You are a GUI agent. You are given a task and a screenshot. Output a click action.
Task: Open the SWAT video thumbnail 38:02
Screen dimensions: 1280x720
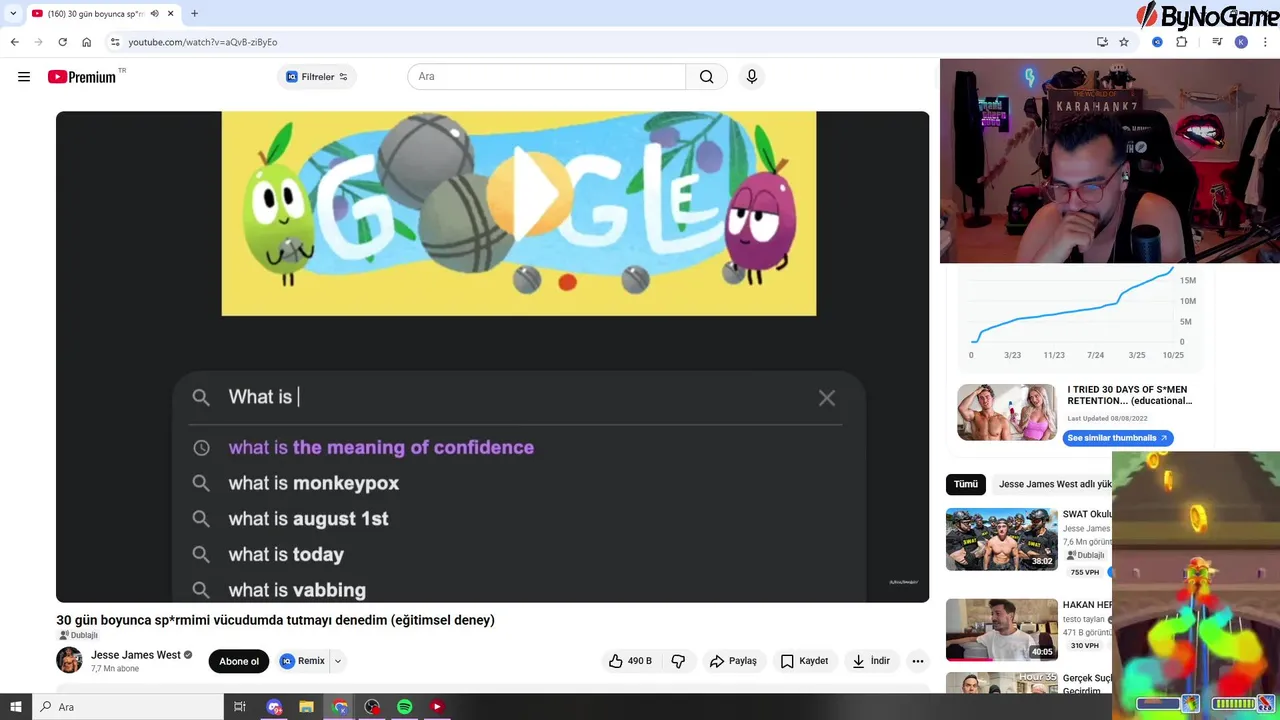tap(1002, 539)
